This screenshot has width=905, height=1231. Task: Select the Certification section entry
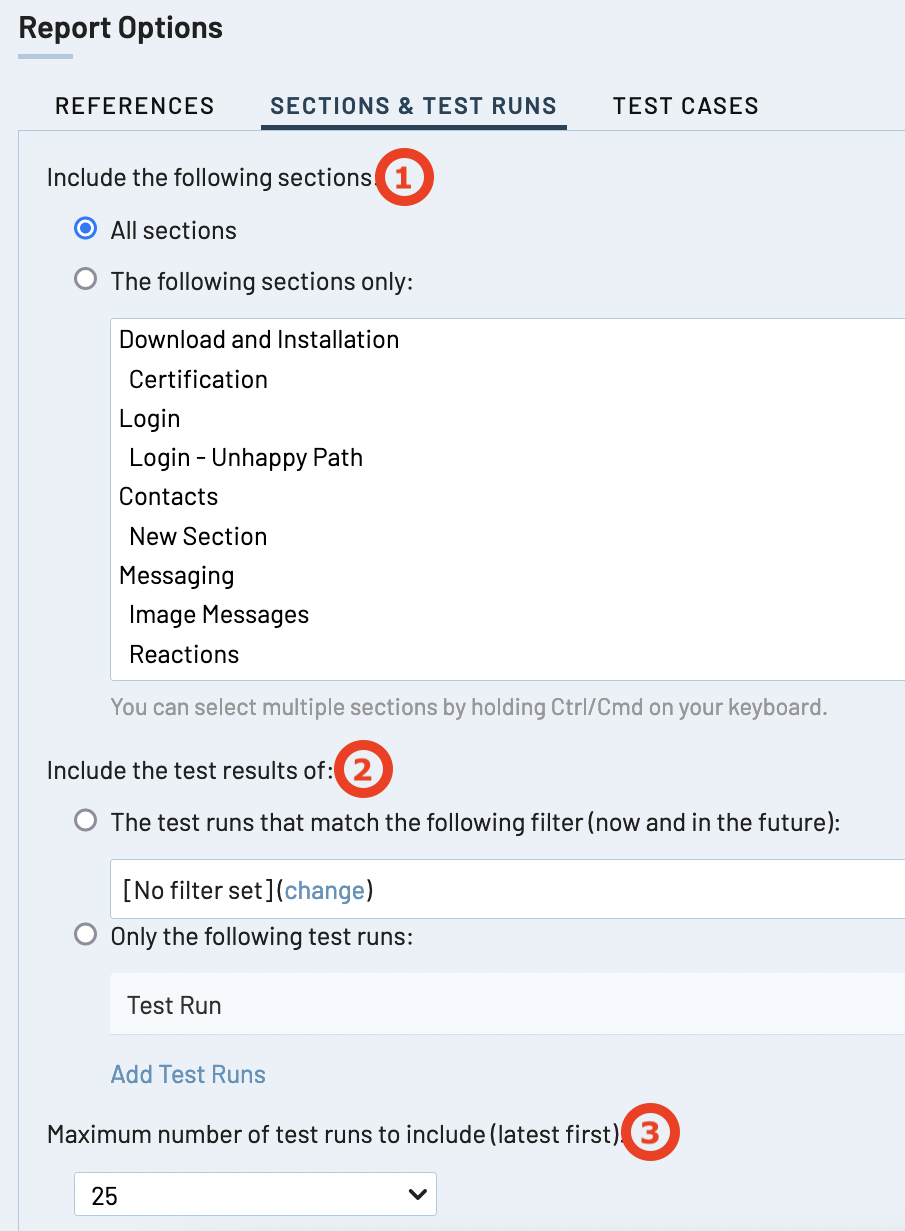coord(198,380)
